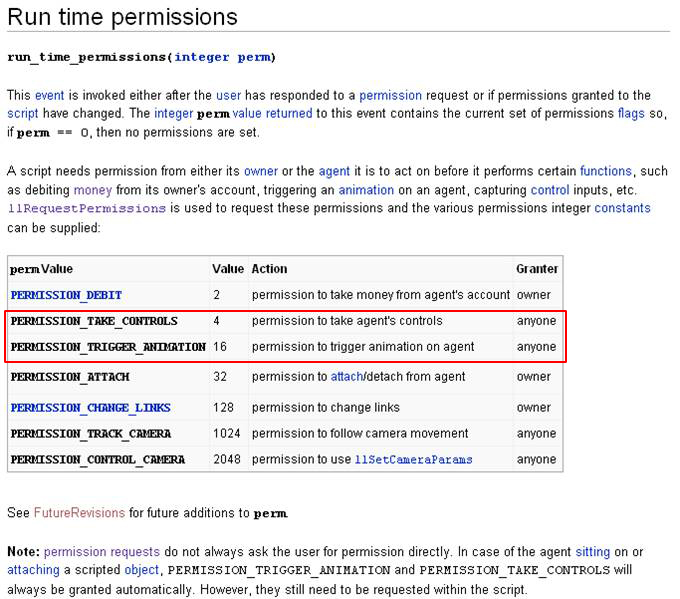Follow the 'functions' link
680x599 pixels.
(x=605, y=171)
